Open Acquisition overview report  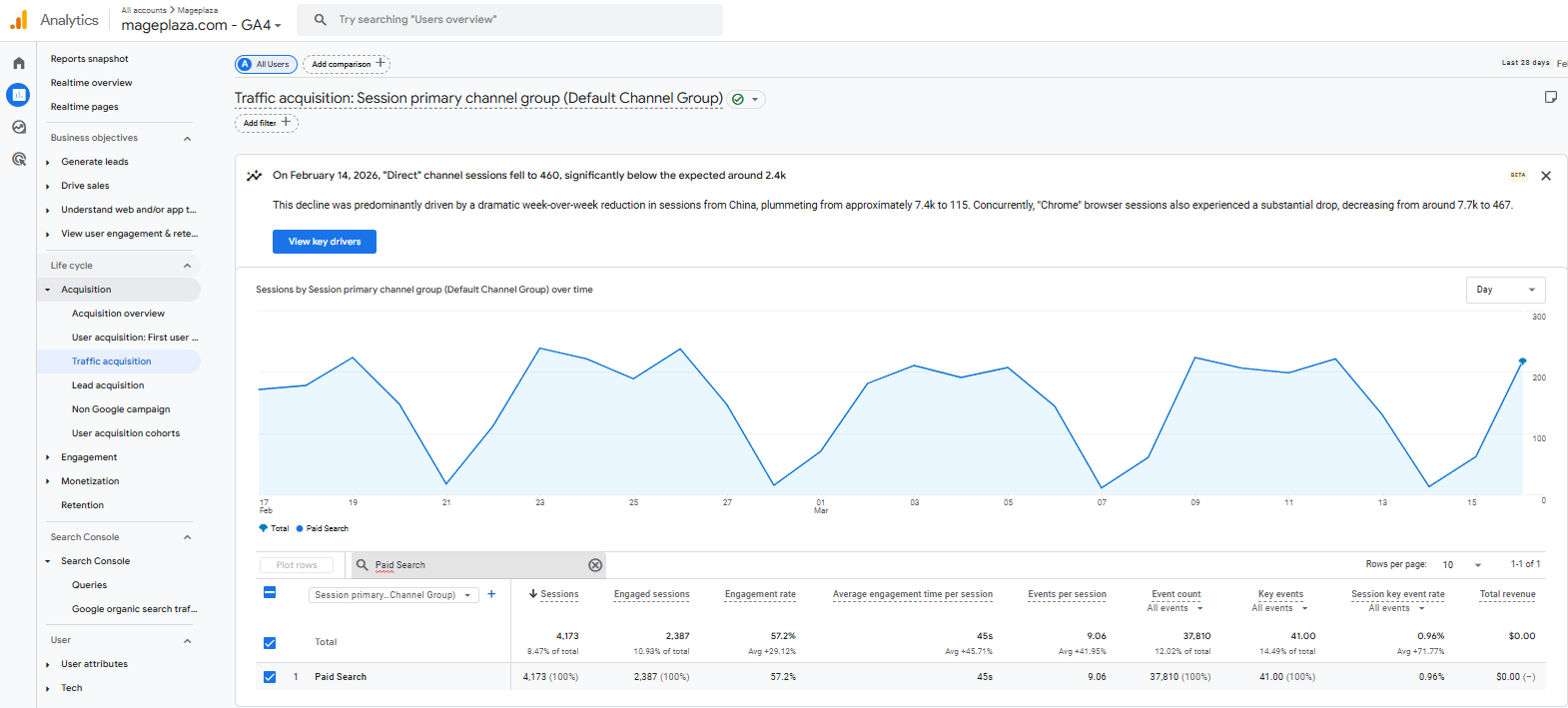[118, 314]
